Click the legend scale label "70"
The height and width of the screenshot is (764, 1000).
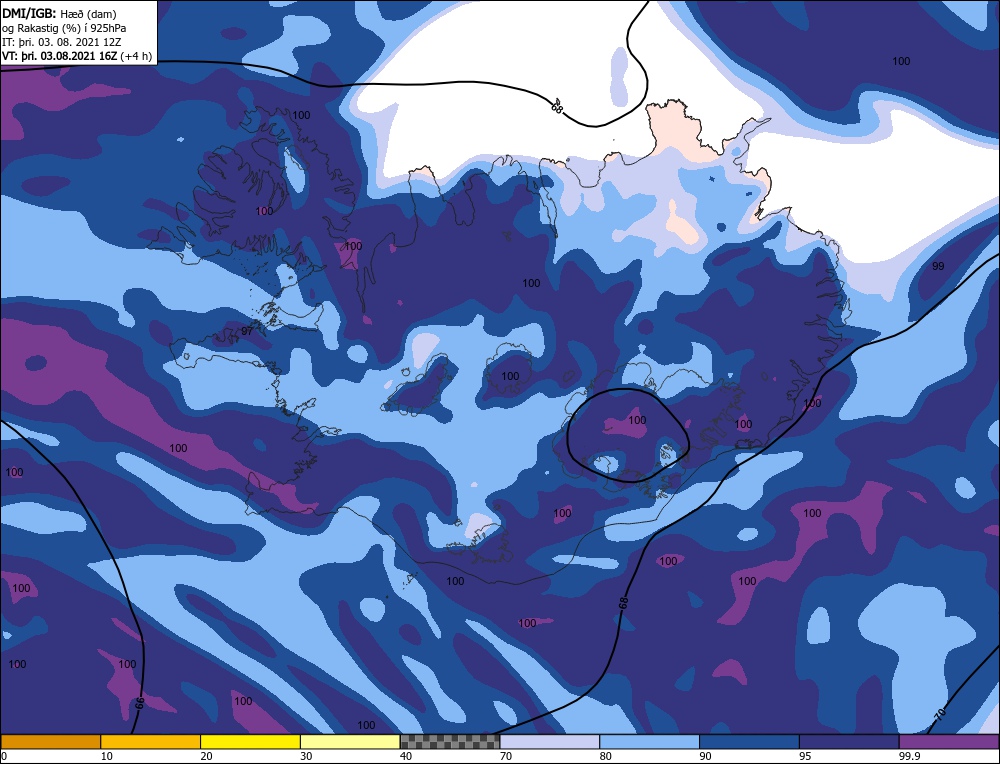coord(506,756)
